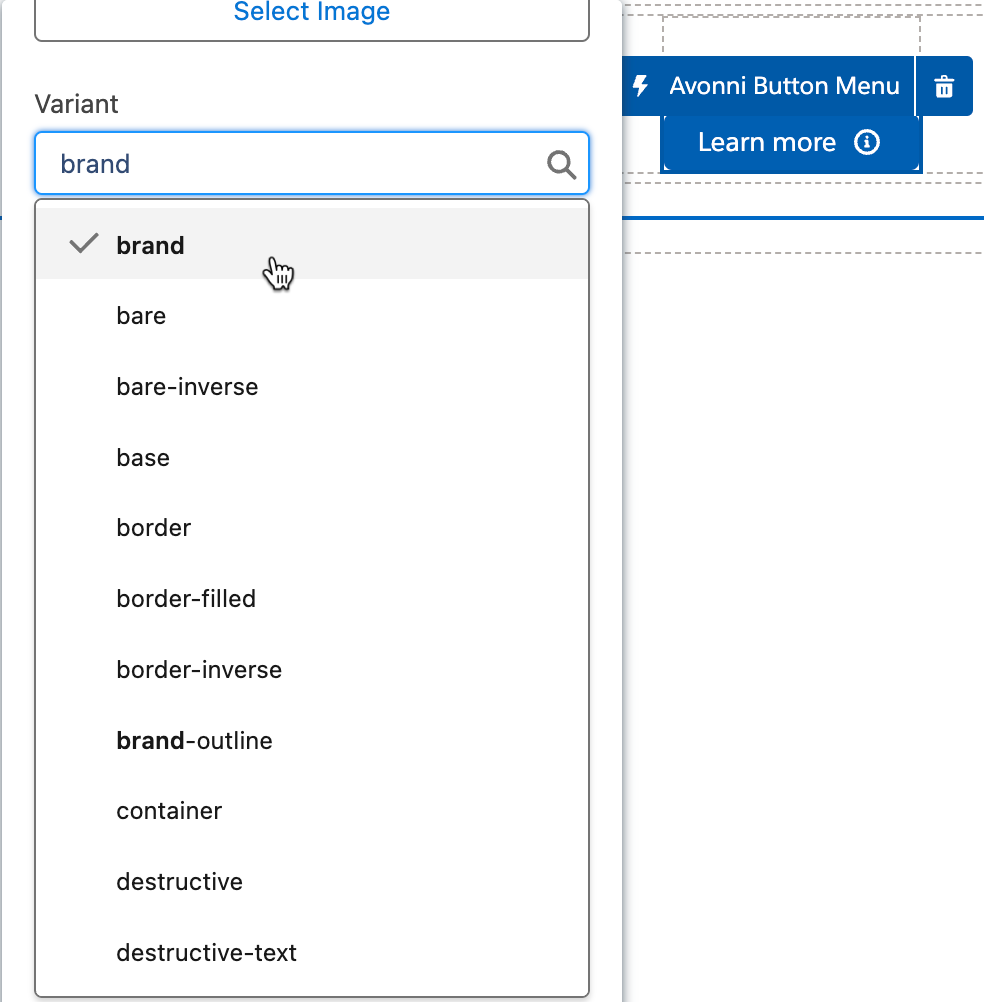
Task: Choose the brand-outline variant
Action: [x=194, y=741]
